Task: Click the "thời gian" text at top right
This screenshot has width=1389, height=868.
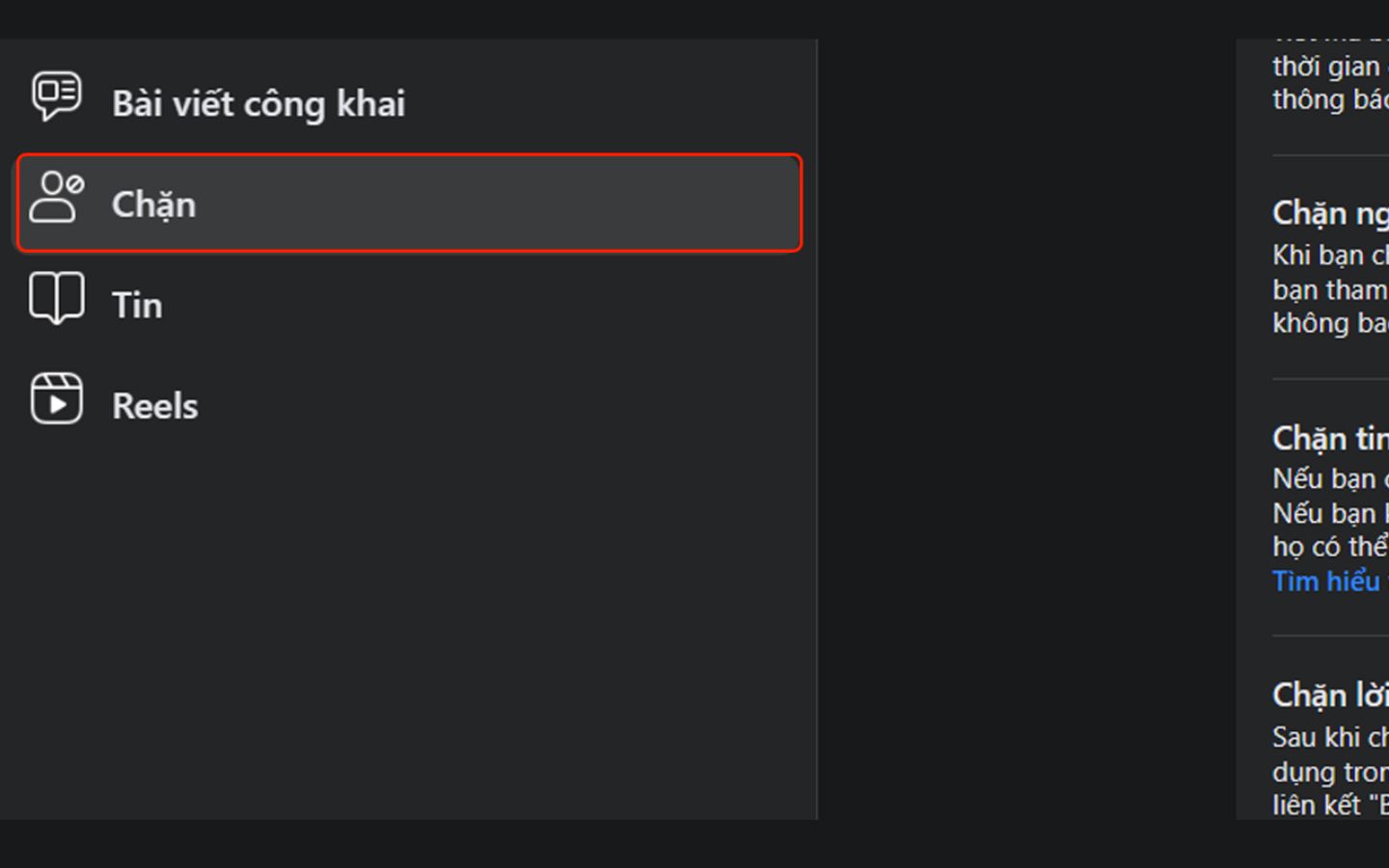Action: pos(1326,67)
